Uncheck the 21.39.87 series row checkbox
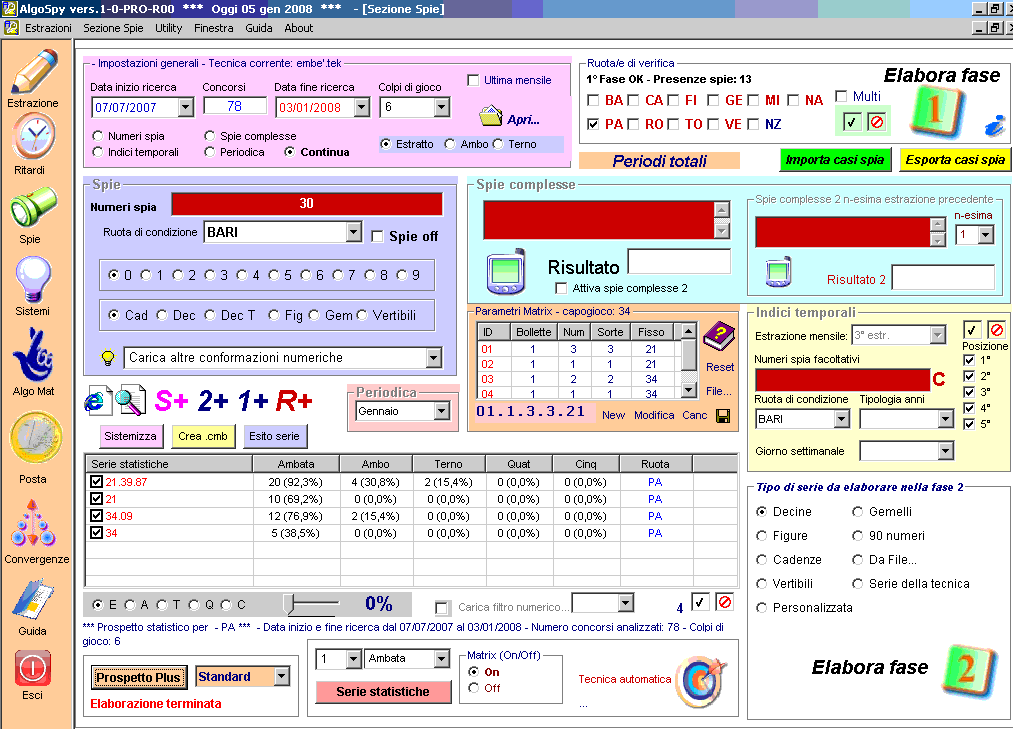 pyautogui.click(x=96, y=481)
